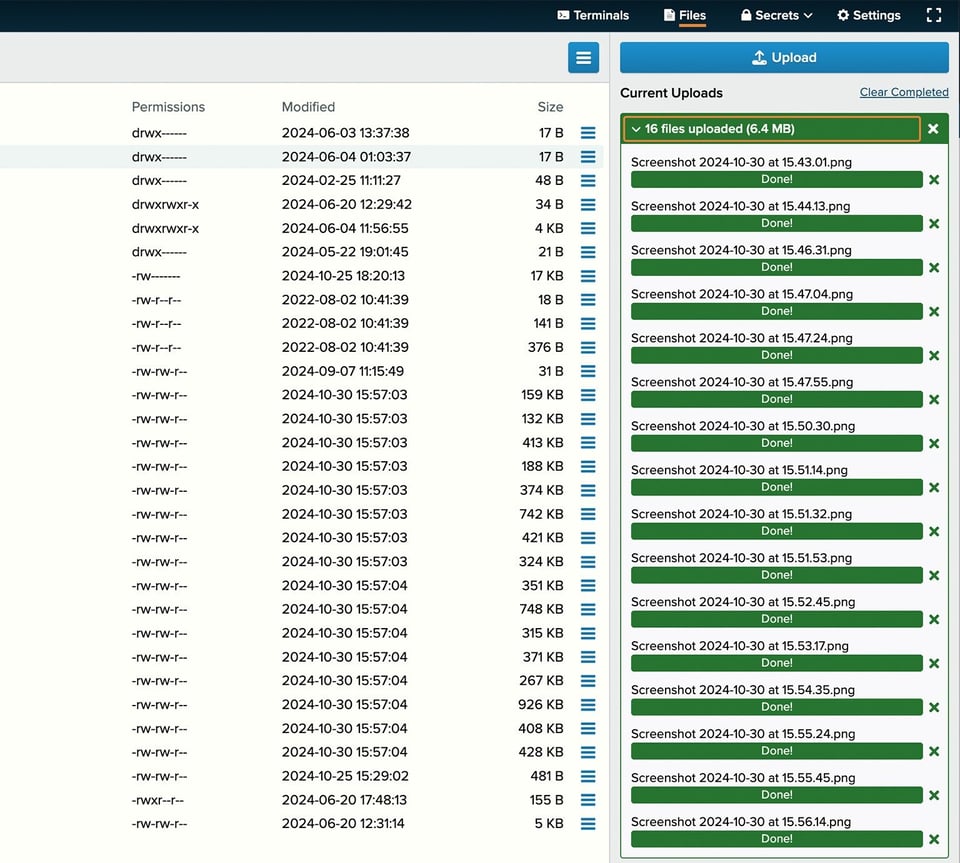Click filename Screenshot 2024-10-30 at 15.52.45.png
The height and width of the screenshot is (863, 960).
tap(743, 602)
